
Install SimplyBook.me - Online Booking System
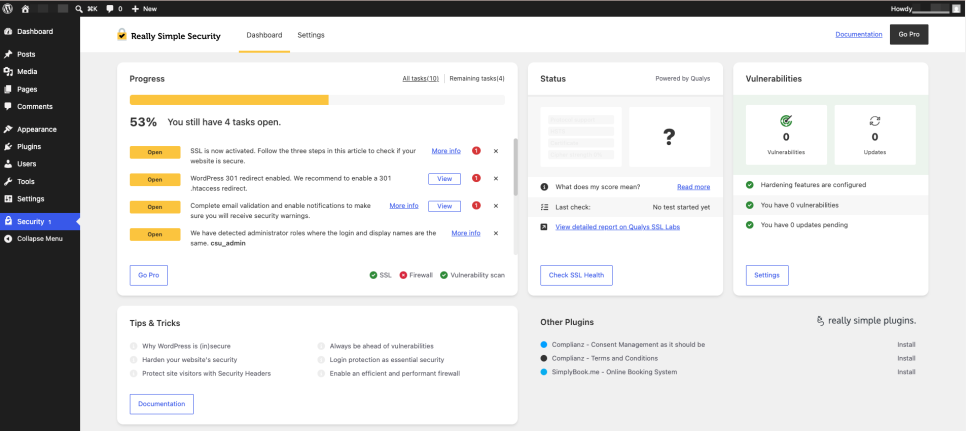point(906,372)
